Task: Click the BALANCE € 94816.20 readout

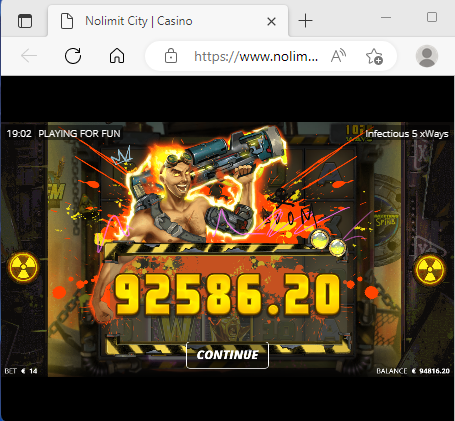Action: point(413,371)
